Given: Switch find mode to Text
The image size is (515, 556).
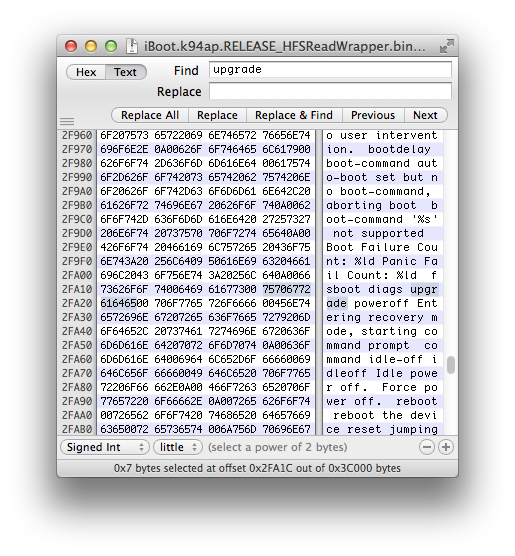Looking at the screenshot, I should [x=126, y=72].
